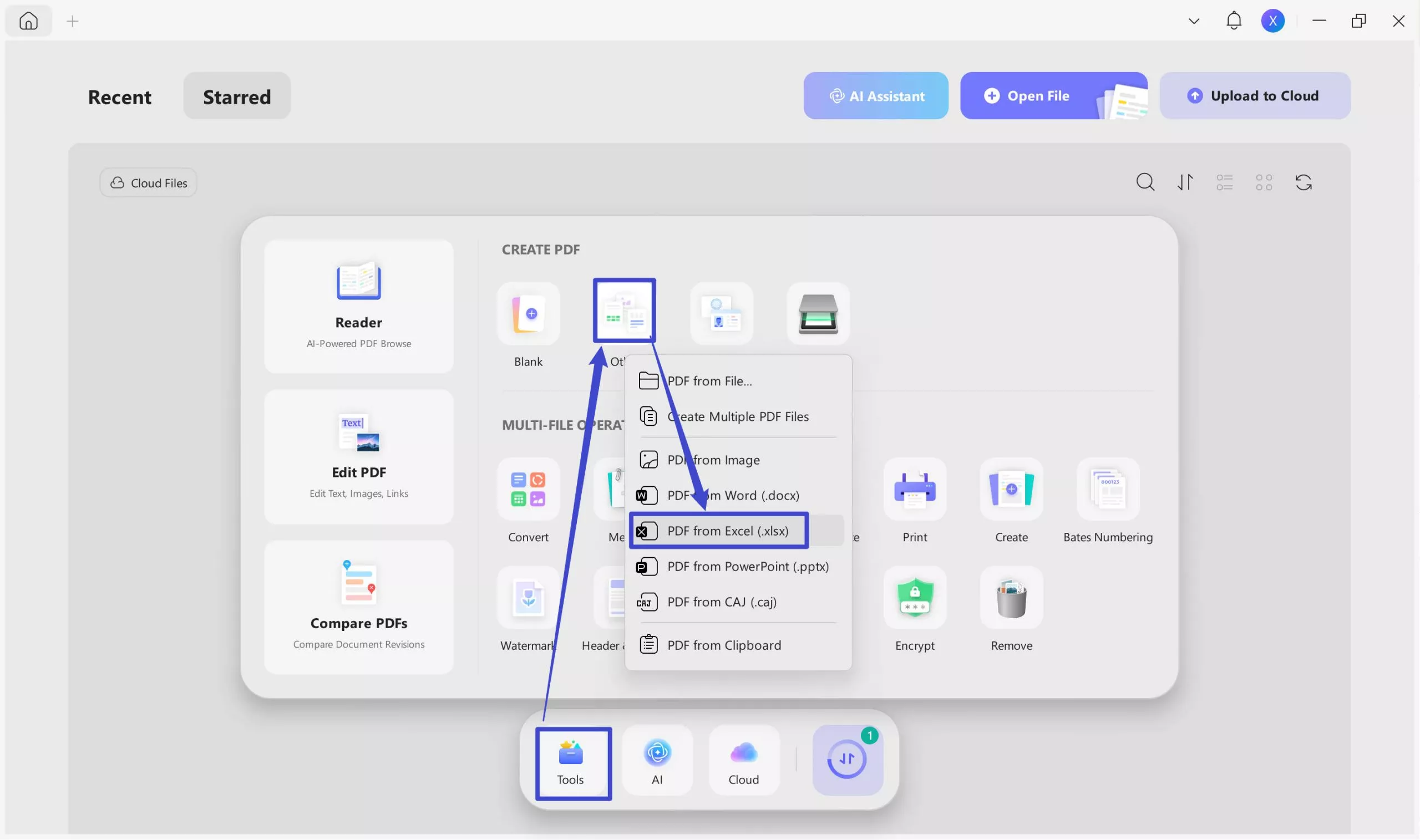Switch to list view layout
The image size is (1420, 840).
[1224, 182]
